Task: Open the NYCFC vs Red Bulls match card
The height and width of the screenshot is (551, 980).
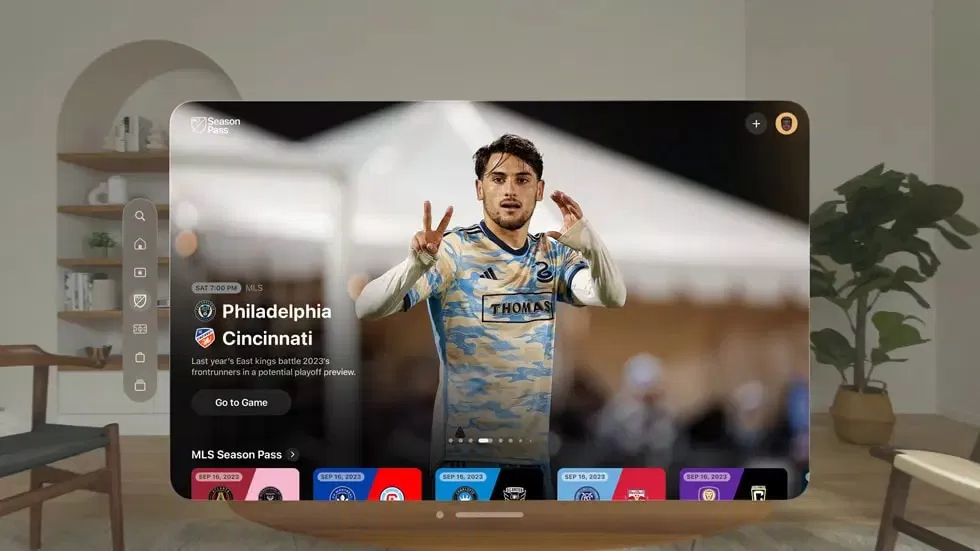Action: 611,484
